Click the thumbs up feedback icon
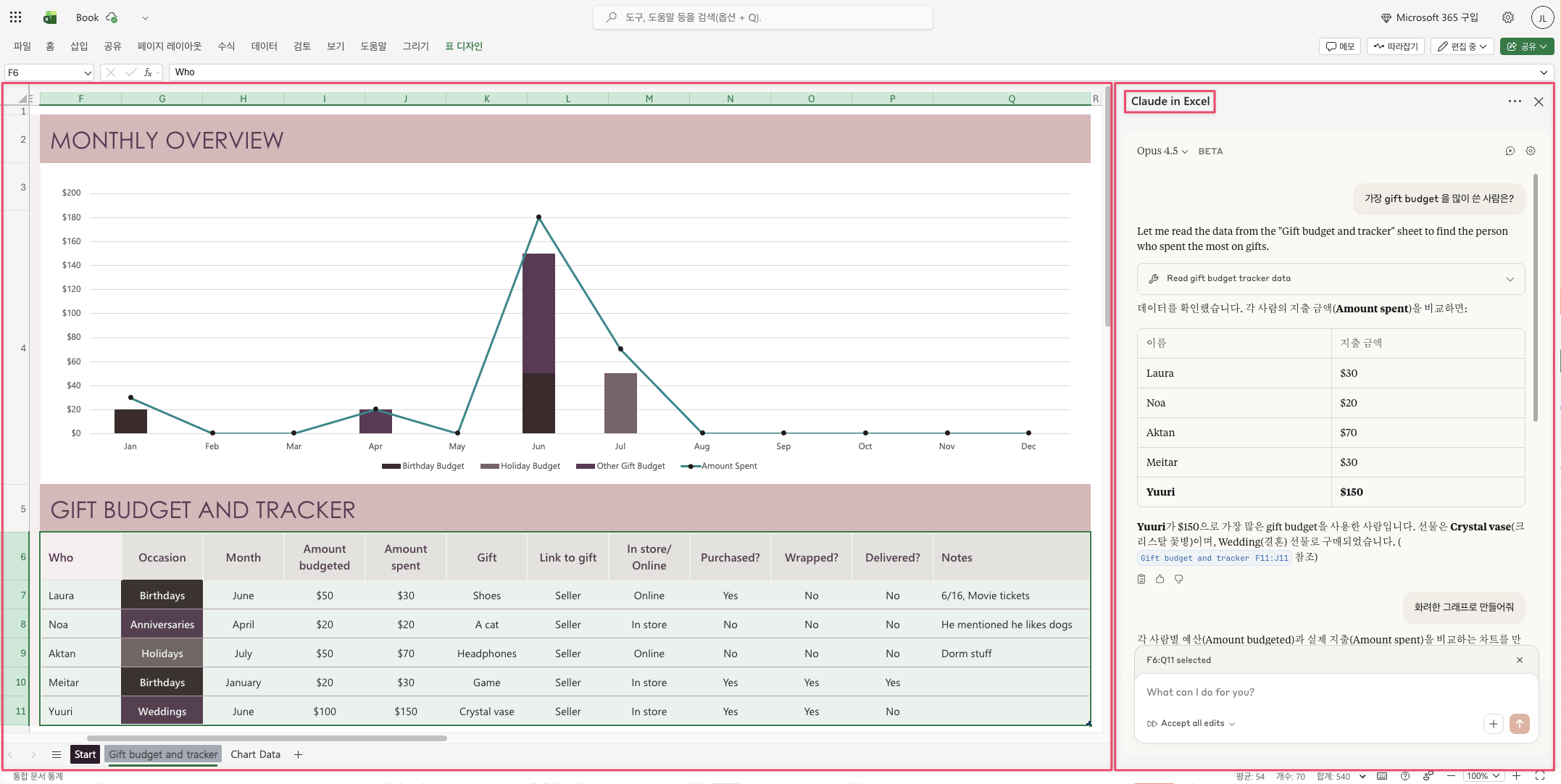Screen dimensions: 1561x784 (x=1160, y=579)
